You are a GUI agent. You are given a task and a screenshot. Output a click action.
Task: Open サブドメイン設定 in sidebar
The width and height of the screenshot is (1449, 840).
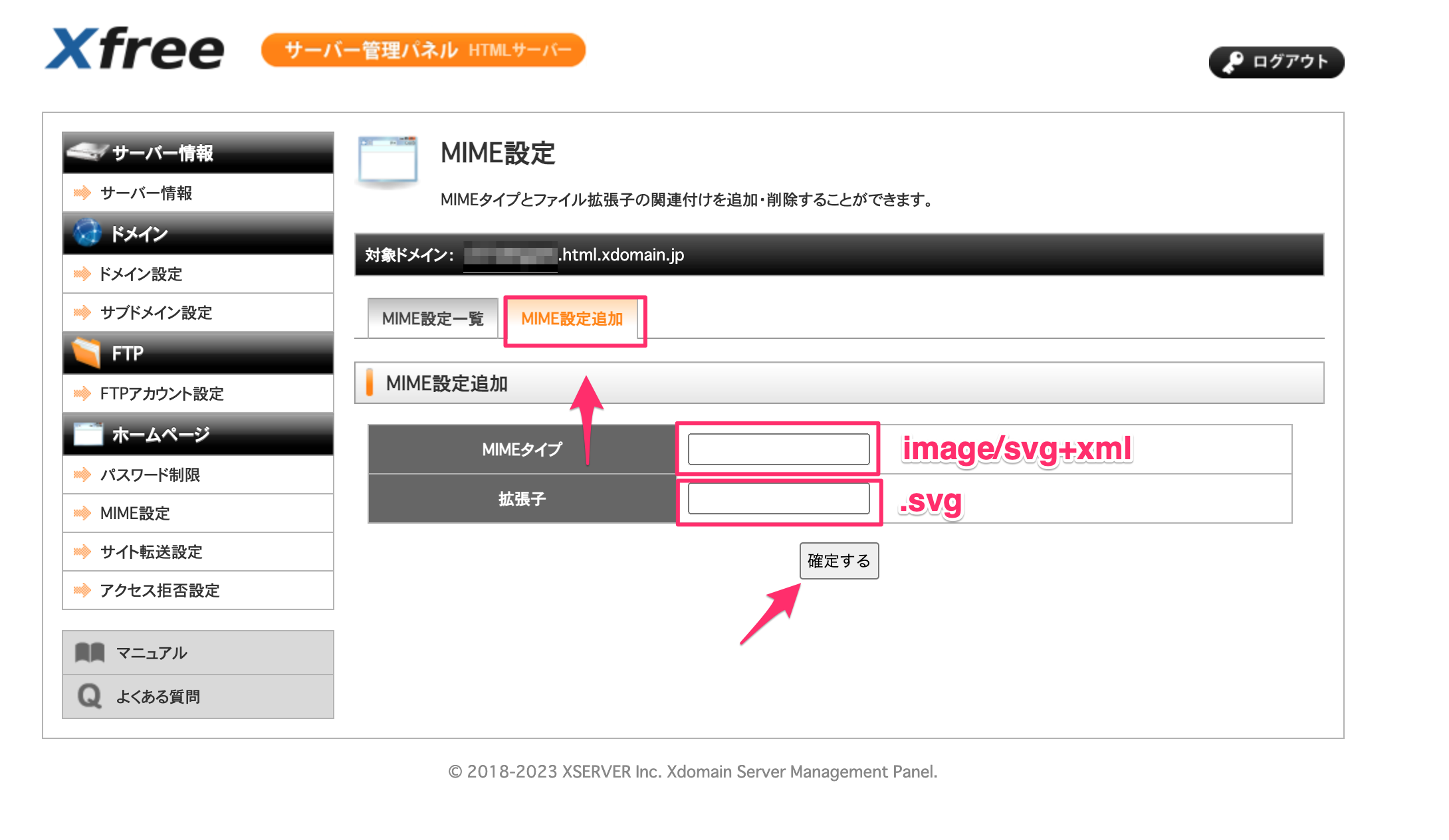156,312
